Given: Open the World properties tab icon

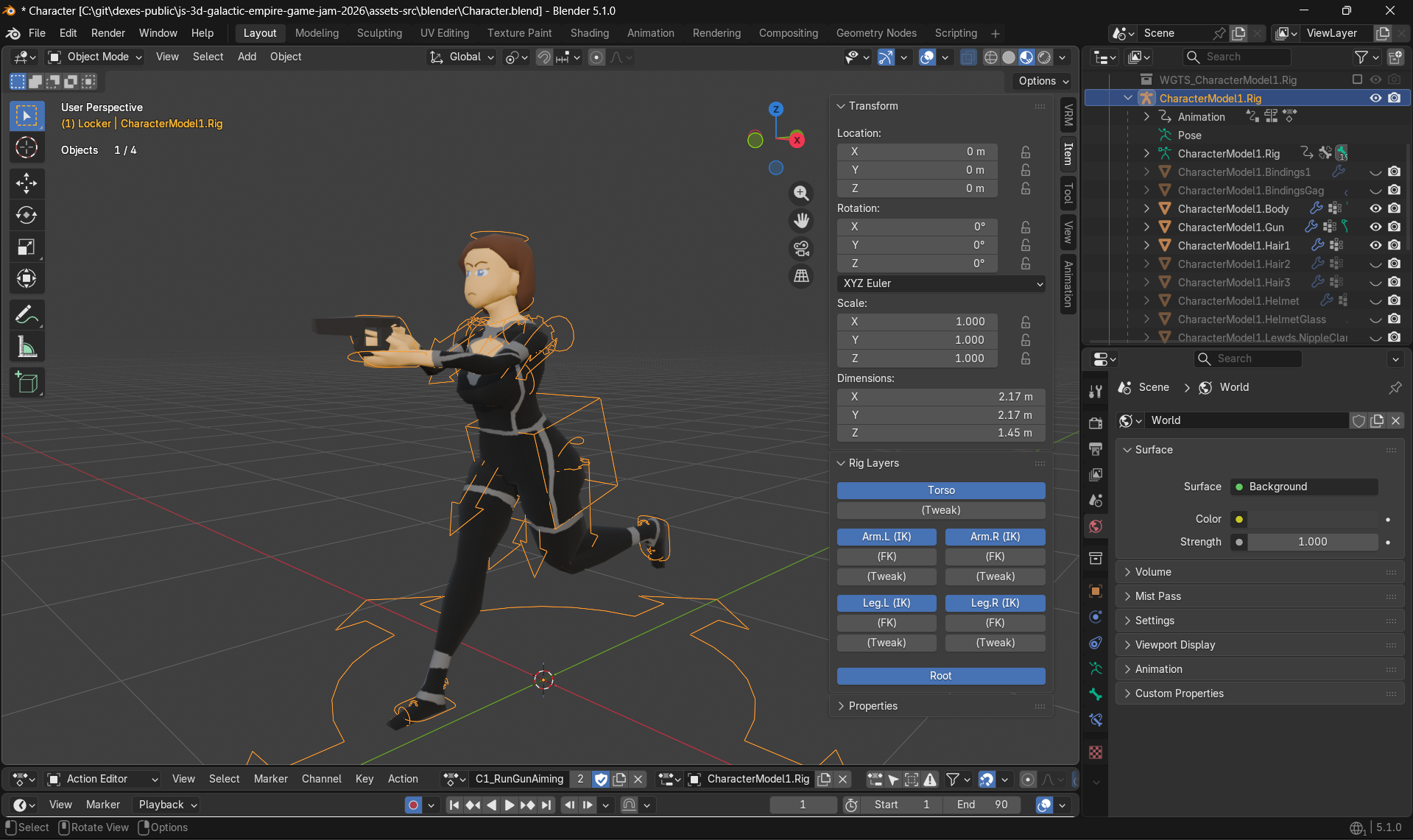Looking at the screenshot, I should (x=1095, y=526).
